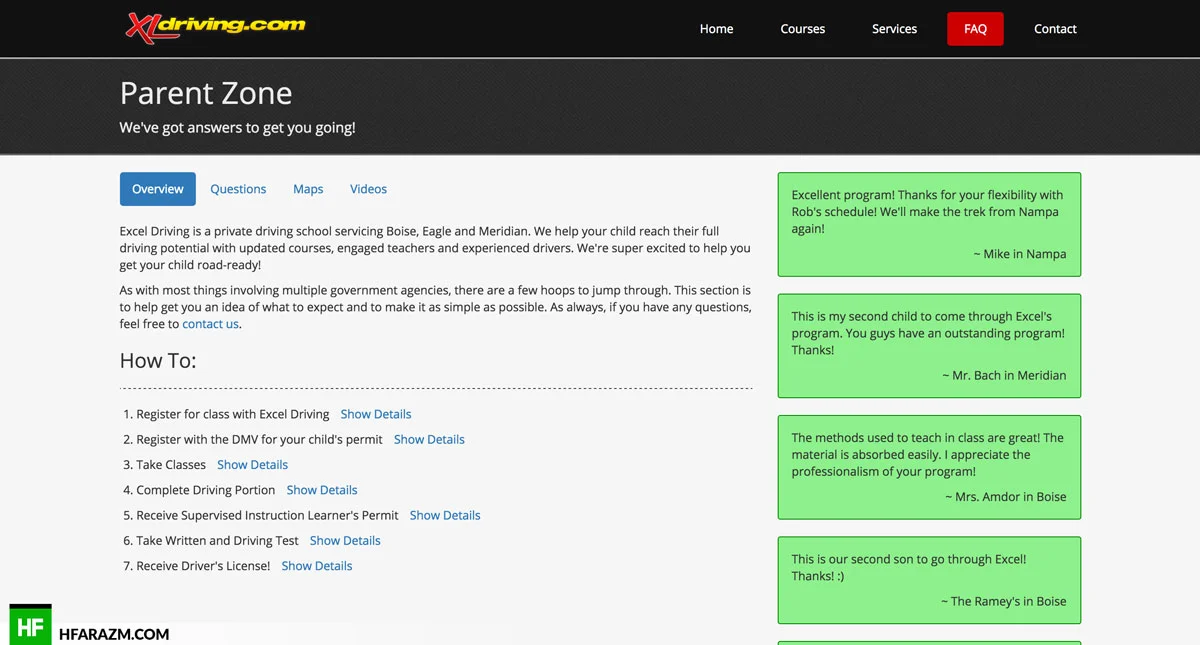Open the Home menu item
Viewport: 1200px width, 645px height.
pyautogui.click(x=716, y=29)
